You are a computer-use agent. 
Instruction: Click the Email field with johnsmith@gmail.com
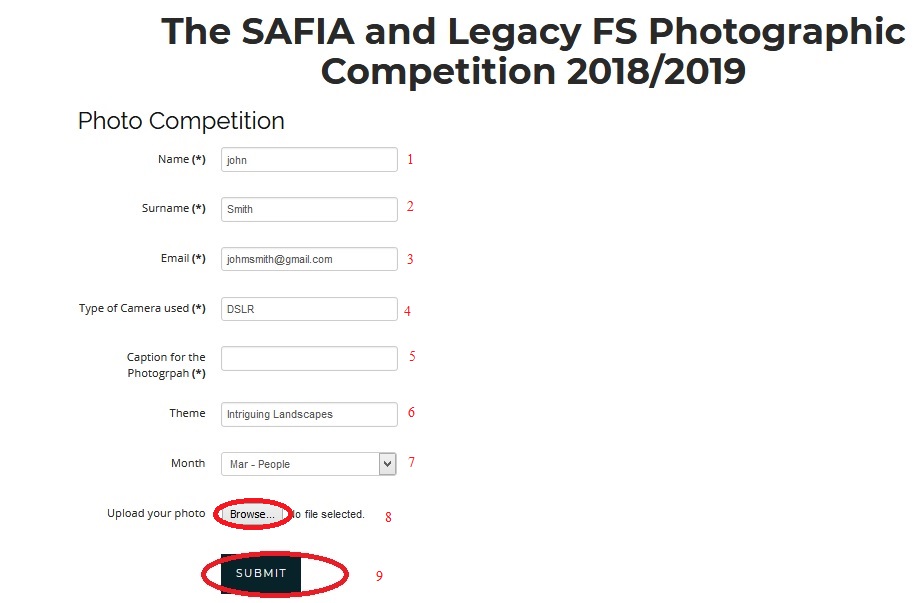pos(309,259)
